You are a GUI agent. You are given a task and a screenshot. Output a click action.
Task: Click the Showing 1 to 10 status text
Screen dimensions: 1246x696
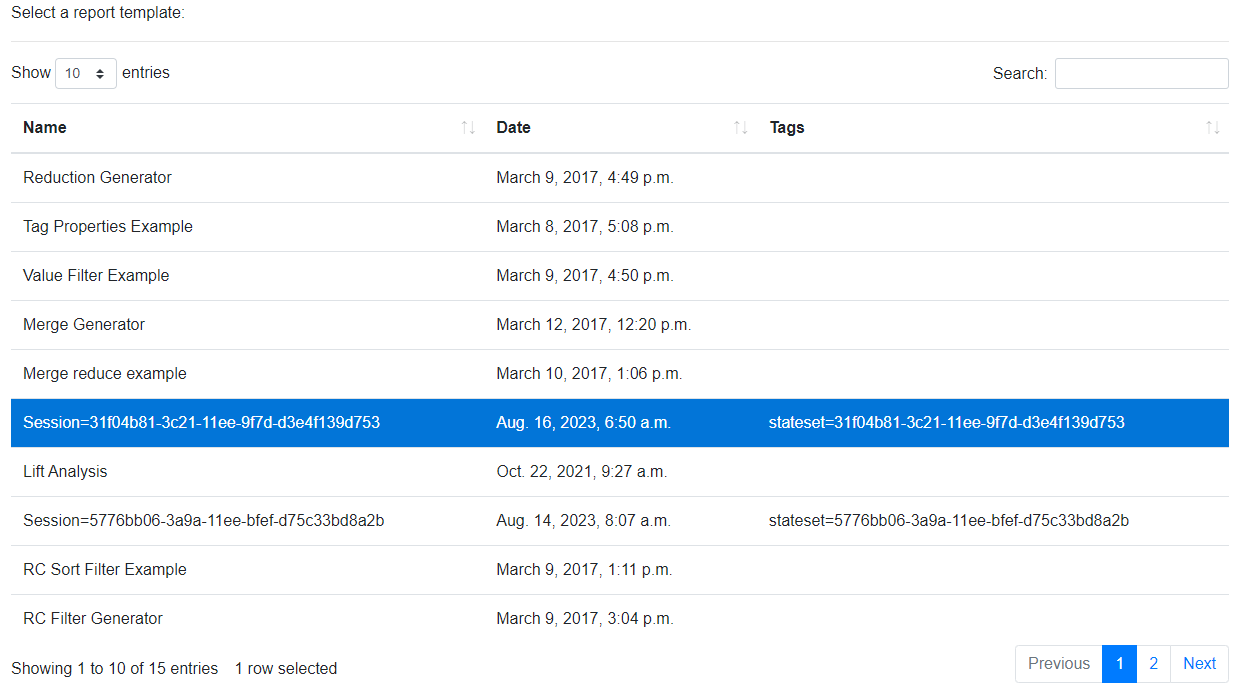click(114, 669)
